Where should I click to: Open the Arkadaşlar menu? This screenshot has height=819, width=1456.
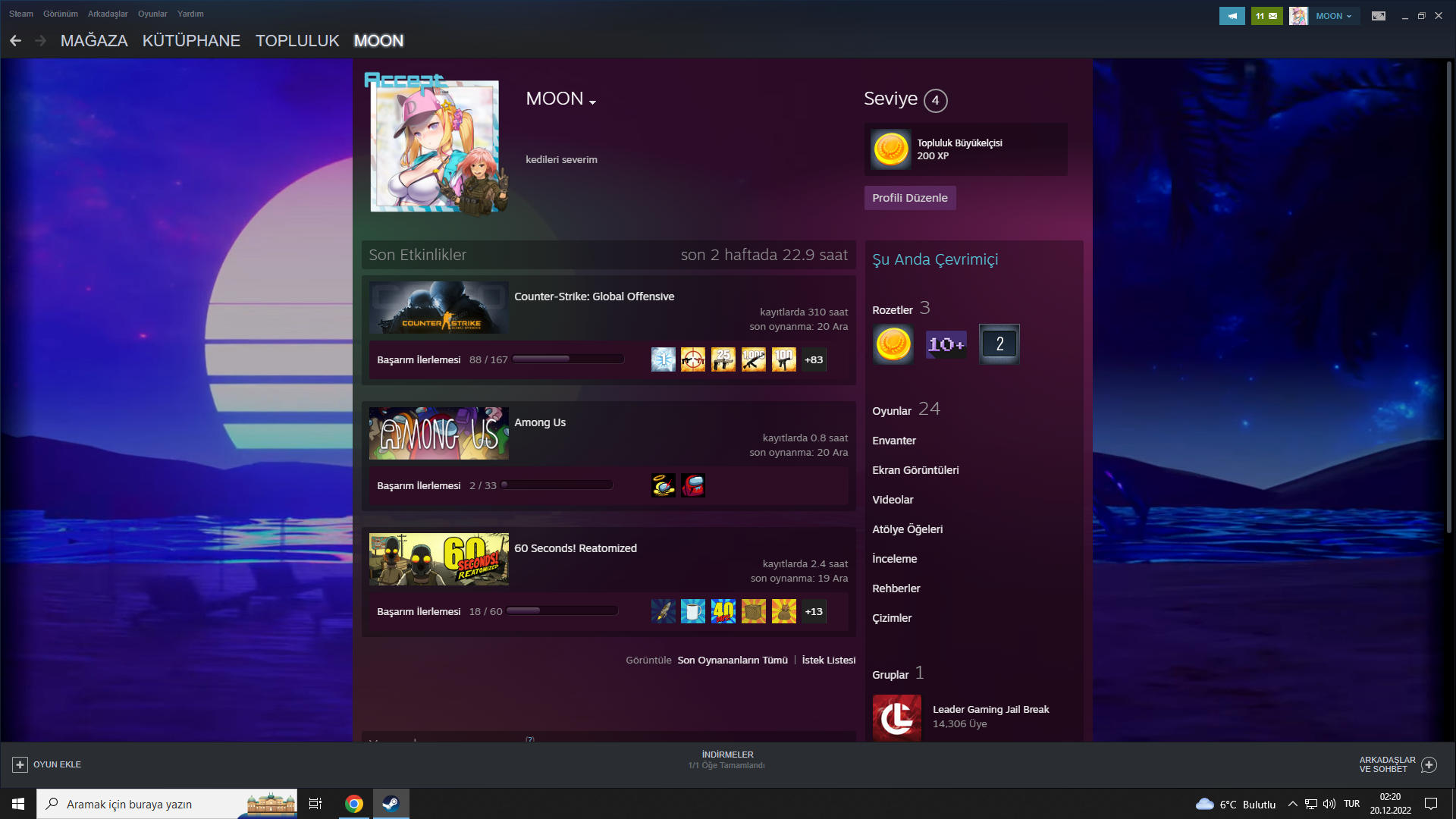108,14
